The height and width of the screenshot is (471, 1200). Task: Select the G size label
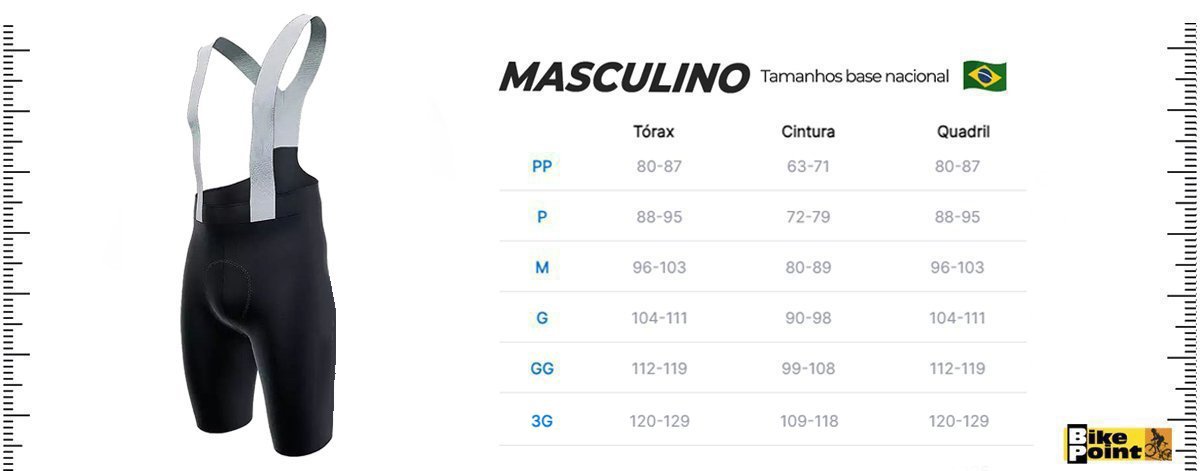(542, 318)
